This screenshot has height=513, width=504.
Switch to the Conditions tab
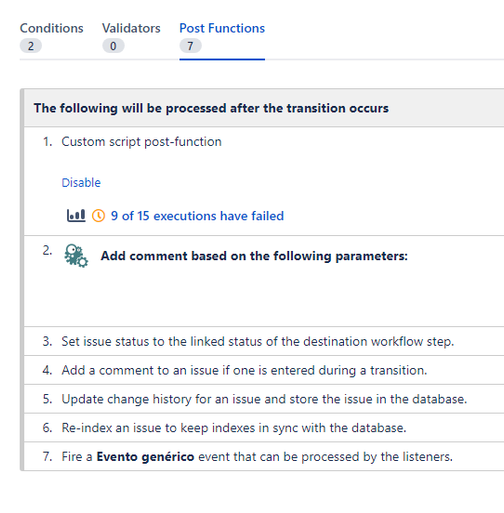52,28
